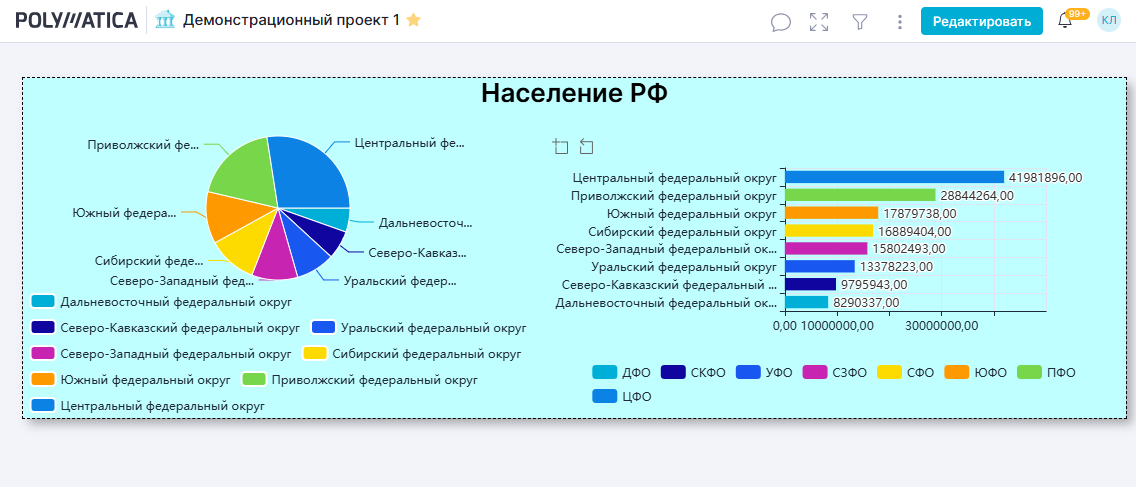Toggle the ДФО series in the bar chart legend
The width and height of the screenshot is (1136, 487).
620,372
